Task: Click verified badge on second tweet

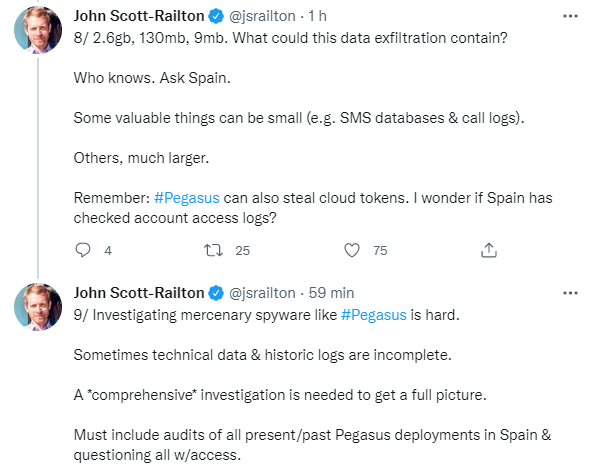Action: pyautogui.click(x=217, y=293)
